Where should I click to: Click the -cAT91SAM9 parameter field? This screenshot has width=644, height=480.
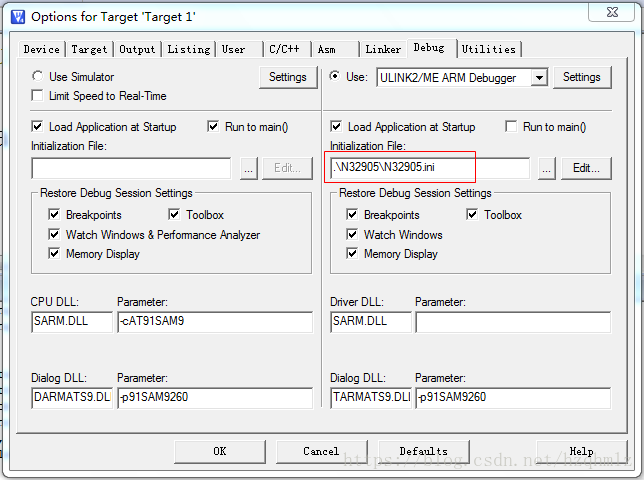[215, 322]
